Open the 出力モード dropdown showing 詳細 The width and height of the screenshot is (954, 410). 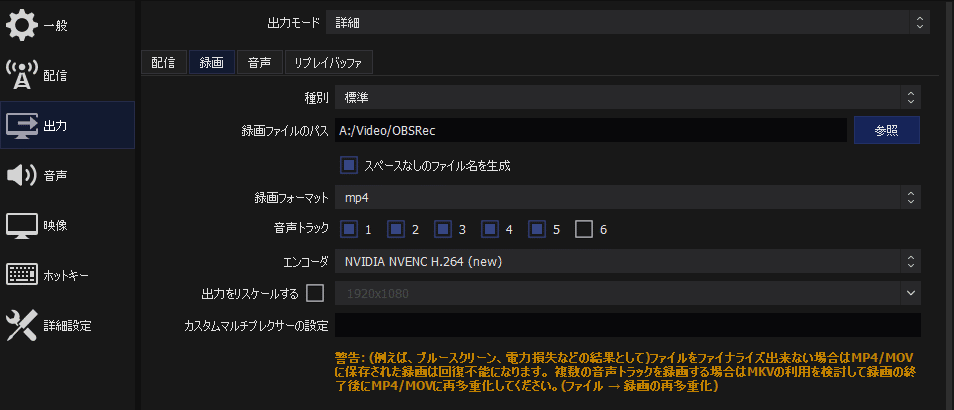628,23
